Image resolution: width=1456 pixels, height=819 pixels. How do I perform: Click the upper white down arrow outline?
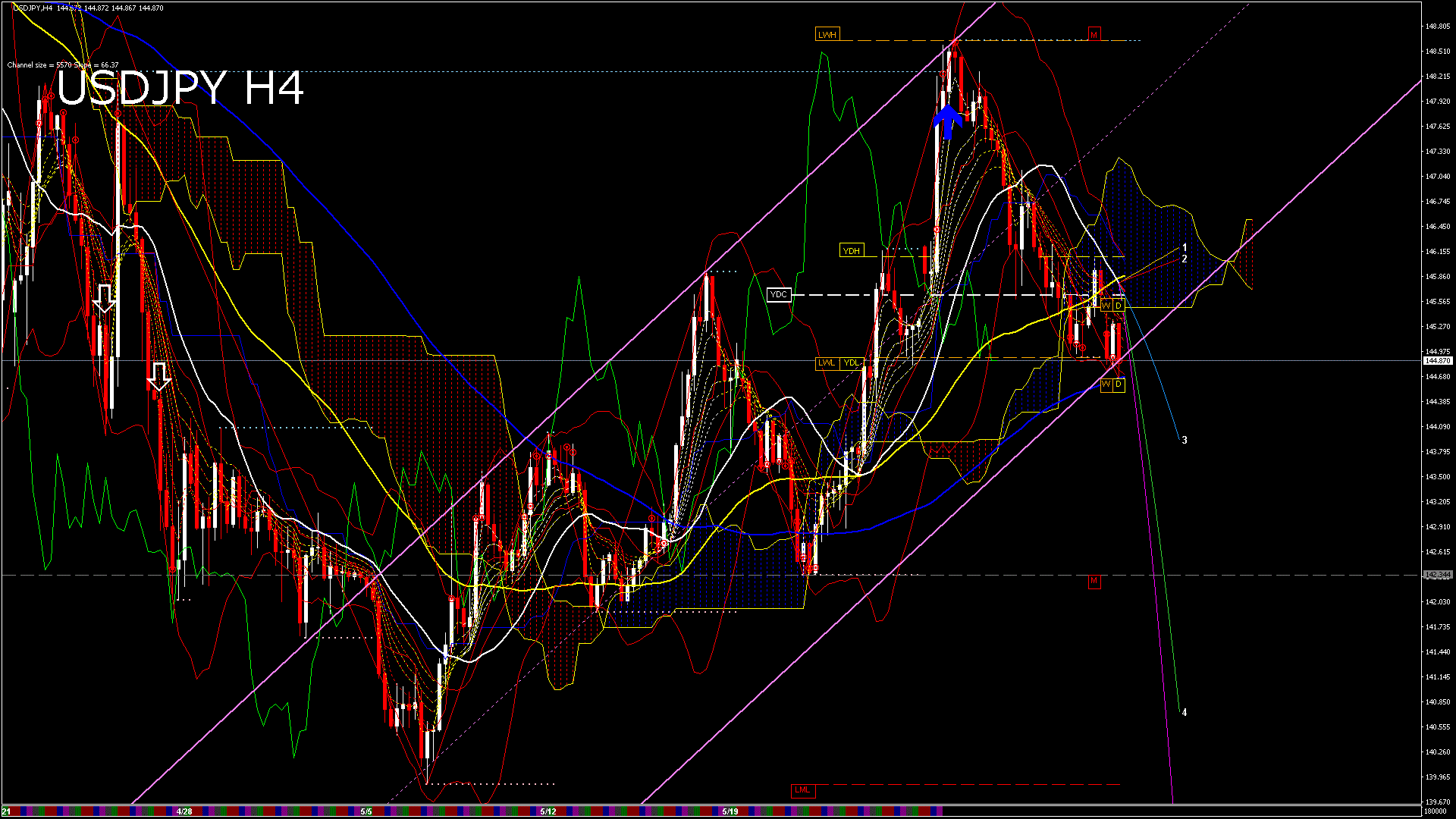tap(105, 298)
